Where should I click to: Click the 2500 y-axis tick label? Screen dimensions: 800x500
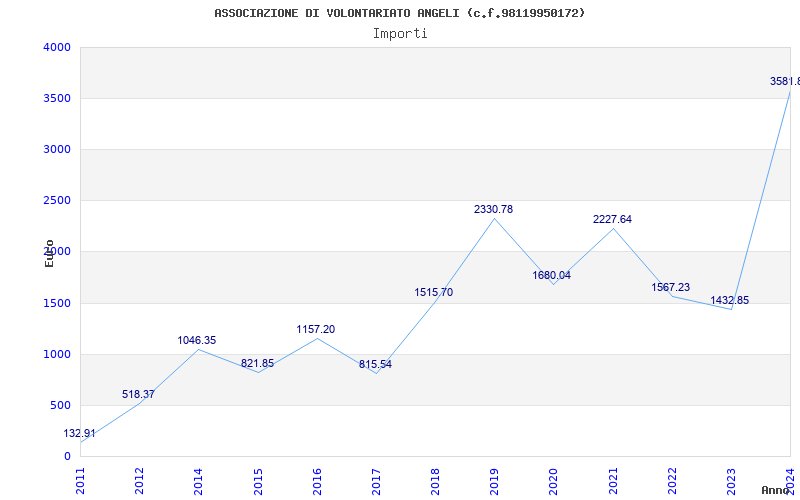pyautogui.click(x=57, y=201)
